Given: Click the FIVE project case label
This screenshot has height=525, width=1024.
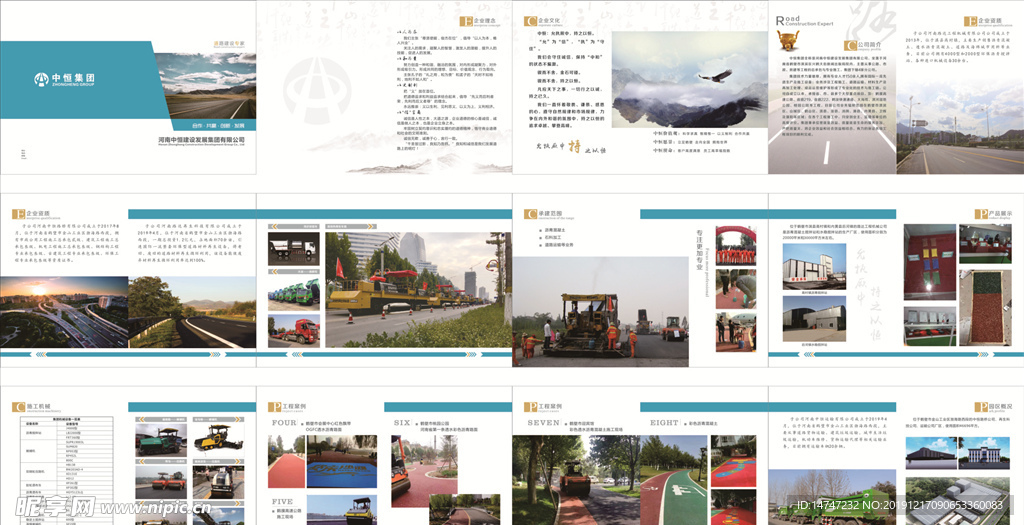Looking at the screenshot, I should tap(281, 501).
